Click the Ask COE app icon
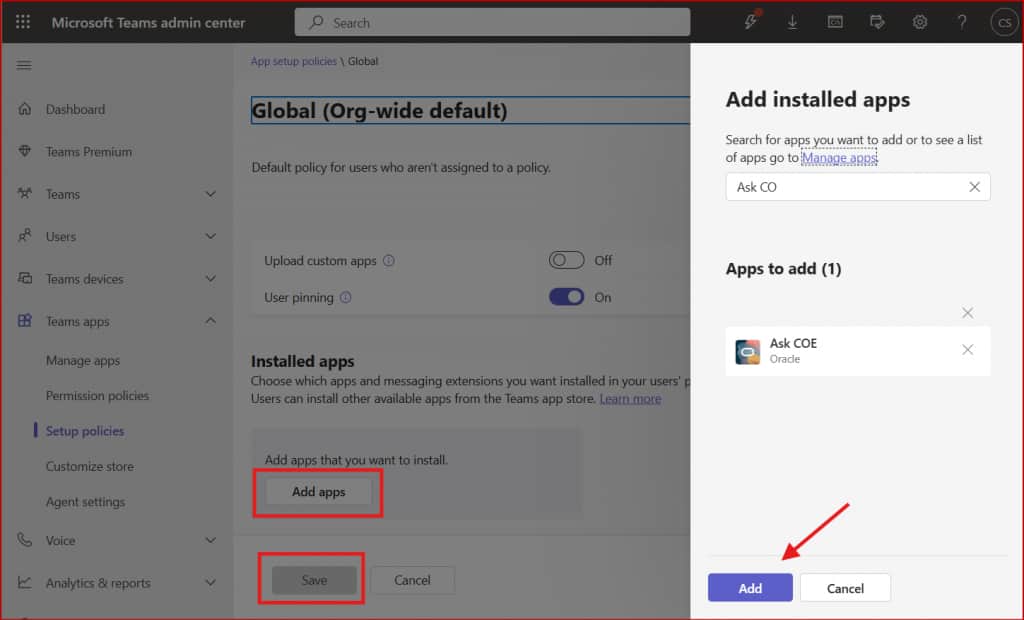Image resolution: width=1024 pixels, height=620 pixels. click(748, 351)
